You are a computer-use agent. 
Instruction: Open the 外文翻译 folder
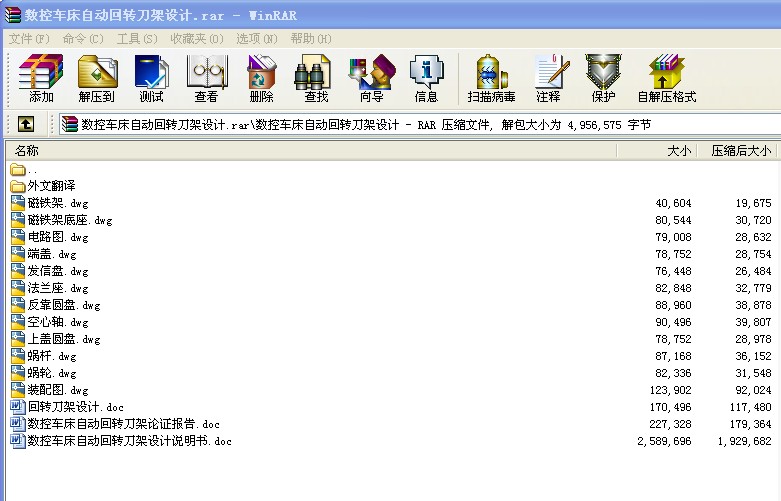pyautogui.click(x=51, y=186)
